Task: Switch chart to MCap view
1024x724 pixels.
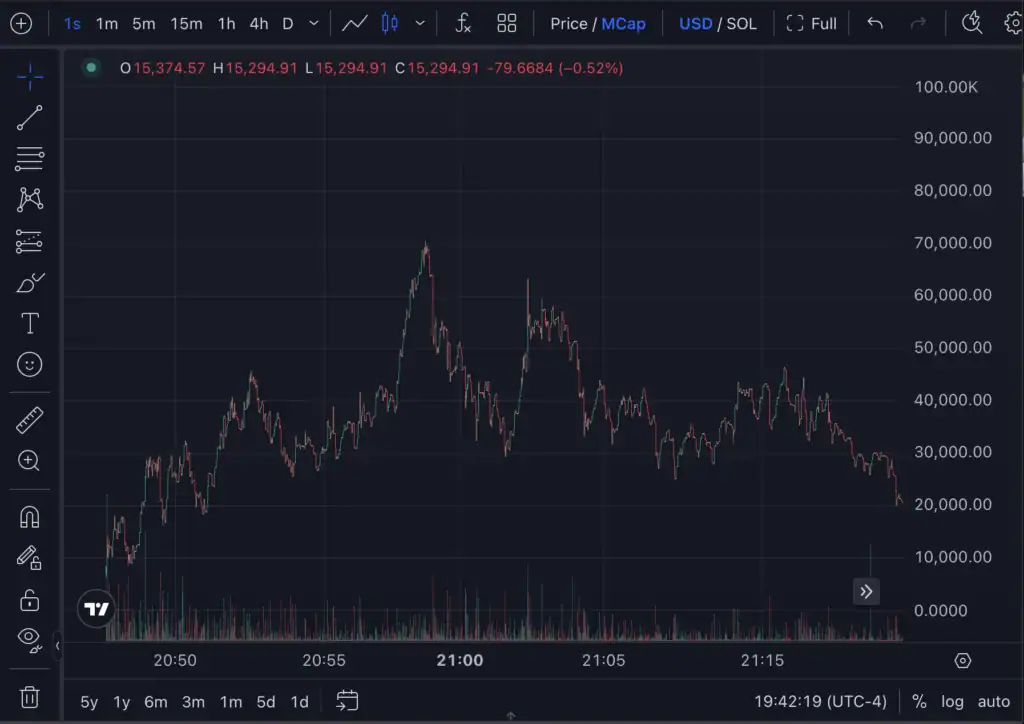Action: click(x=623, y=23)
